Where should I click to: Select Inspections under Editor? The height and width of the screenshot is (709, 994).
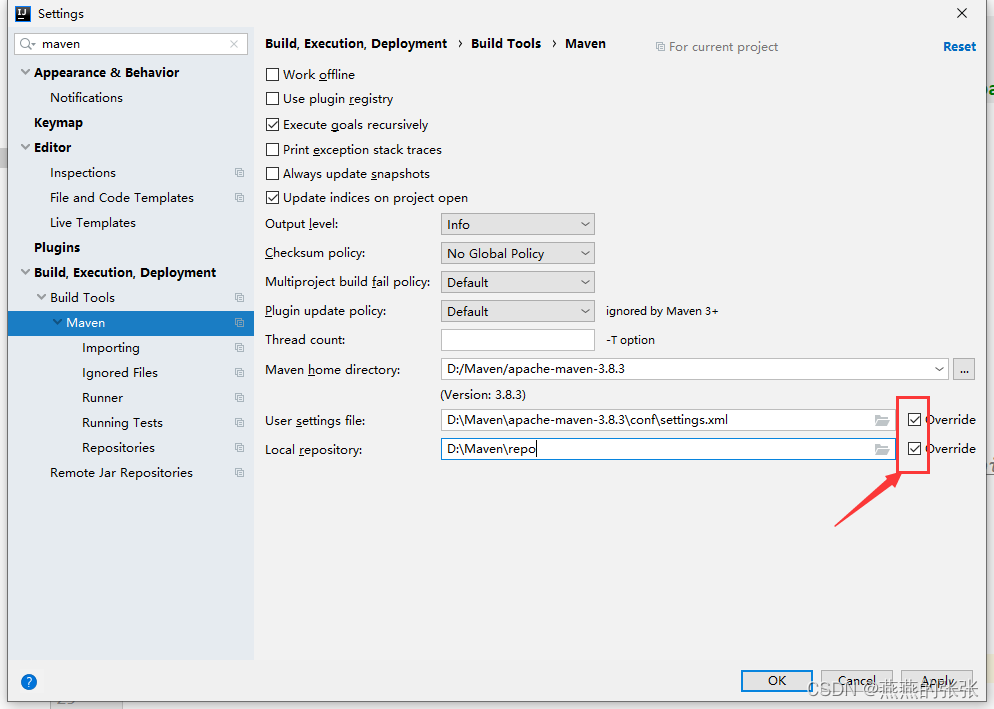click(83, 172)
